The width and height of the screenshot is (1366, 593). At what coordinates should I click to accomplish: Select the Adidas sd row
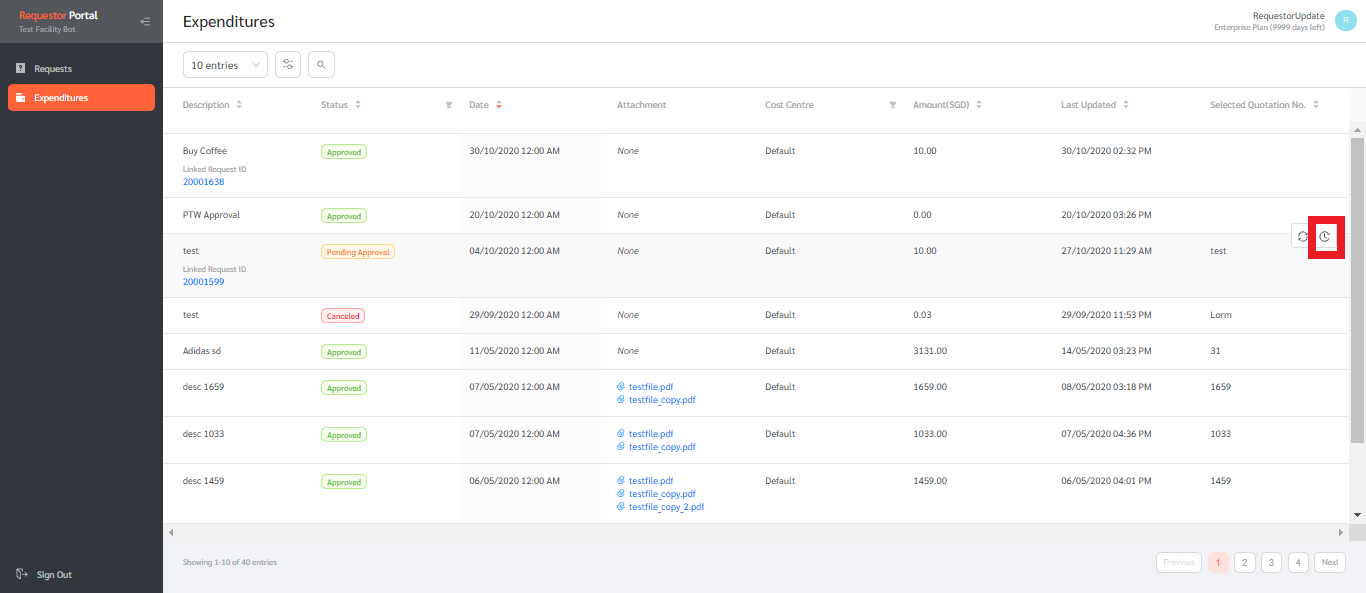click(x=757, y=351)
